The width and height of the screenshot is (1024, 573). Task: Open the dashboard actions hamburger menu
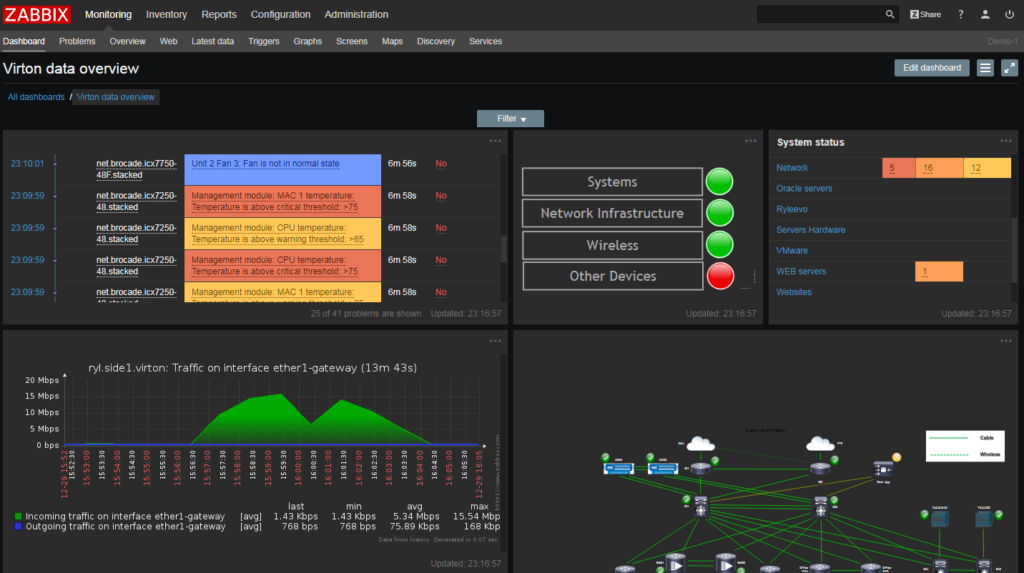click(985, 68)
